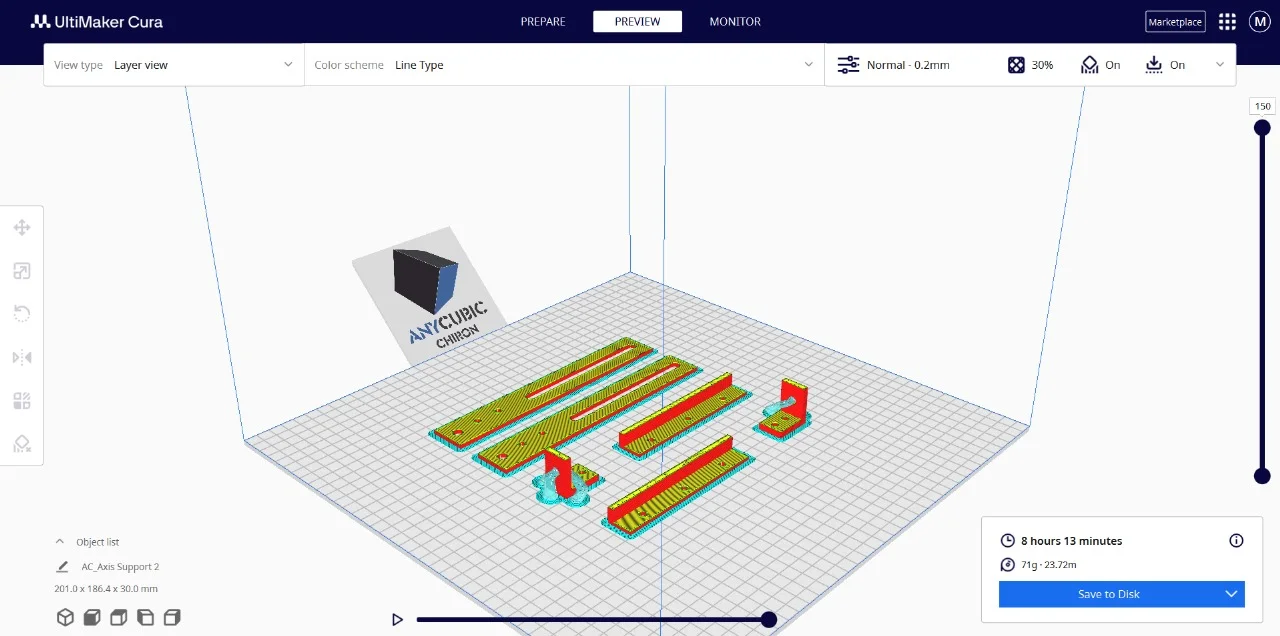Screen dimensions: 1280x636
Task: Expand the print settings panel chevron
Action: [1220, 65]
